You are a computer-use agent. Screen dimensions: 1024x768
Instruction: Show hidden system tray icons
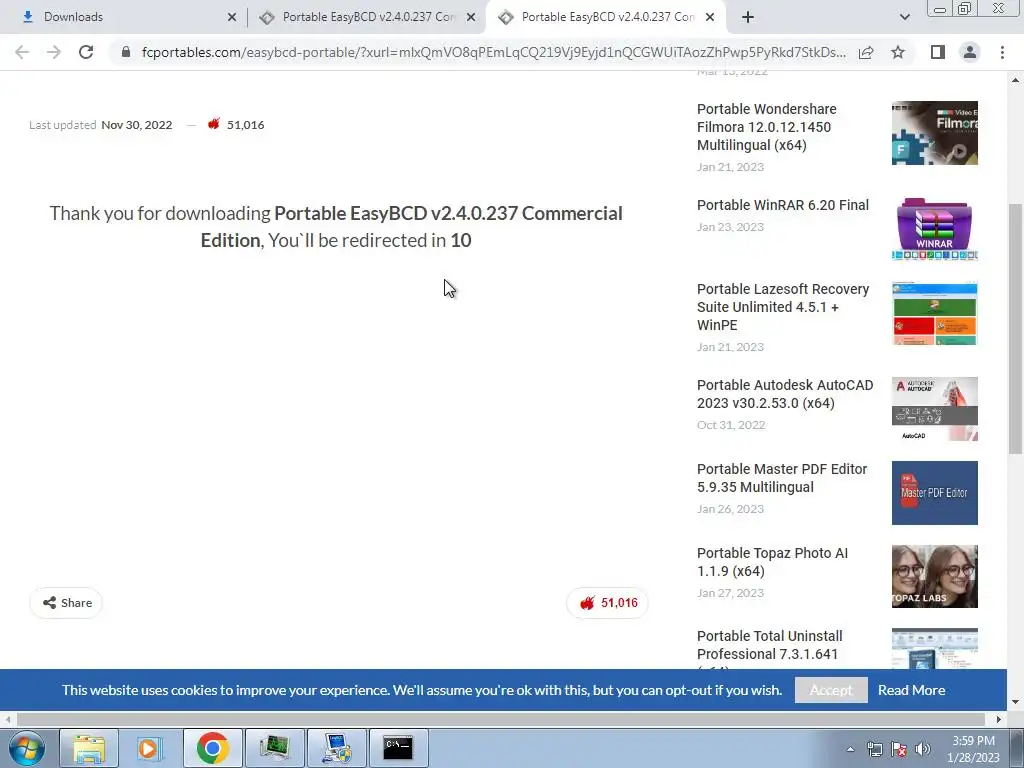pos(850,749)
